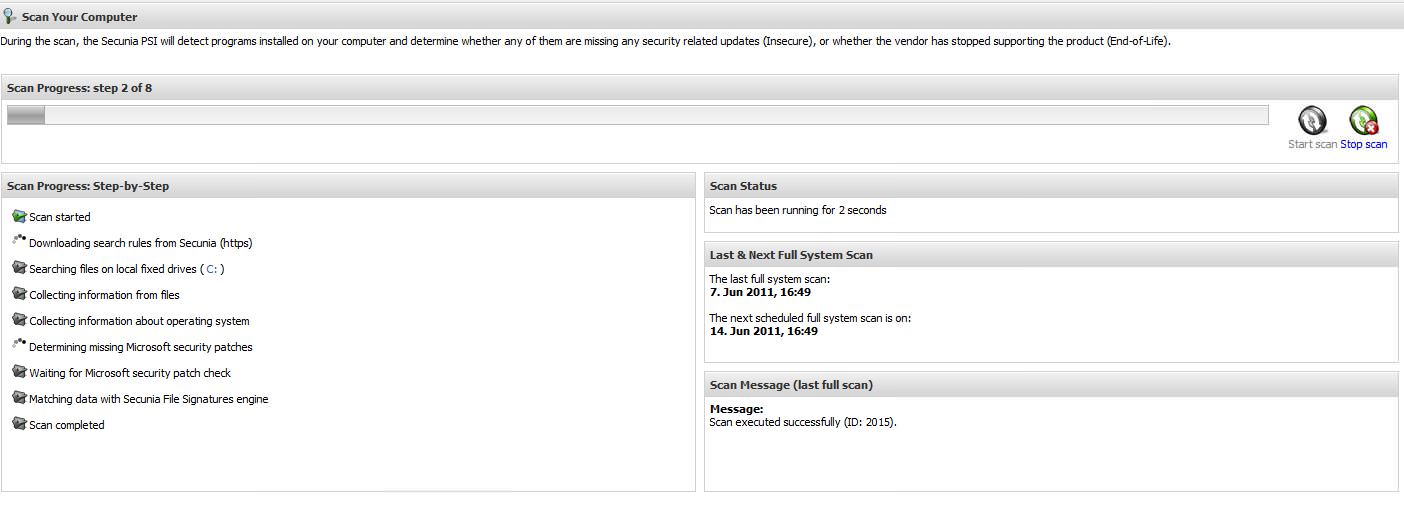This screenshot has width=1404, height=518.
Task: Click the Scan Your Computer magnifier icon
Action: [10, 16]
